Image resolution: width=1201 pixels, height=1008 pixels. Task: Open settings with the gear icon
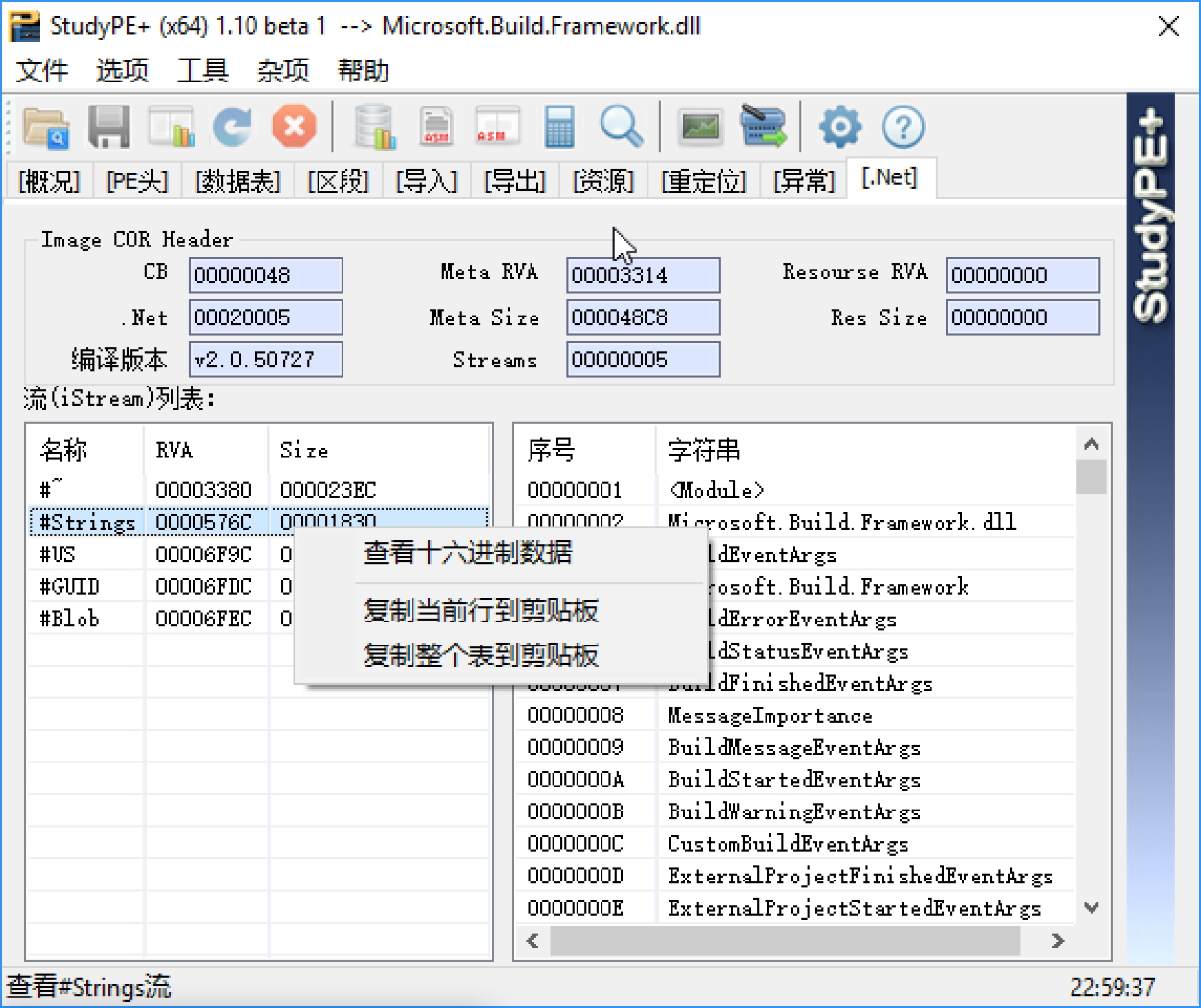click(x=840, y=127)
